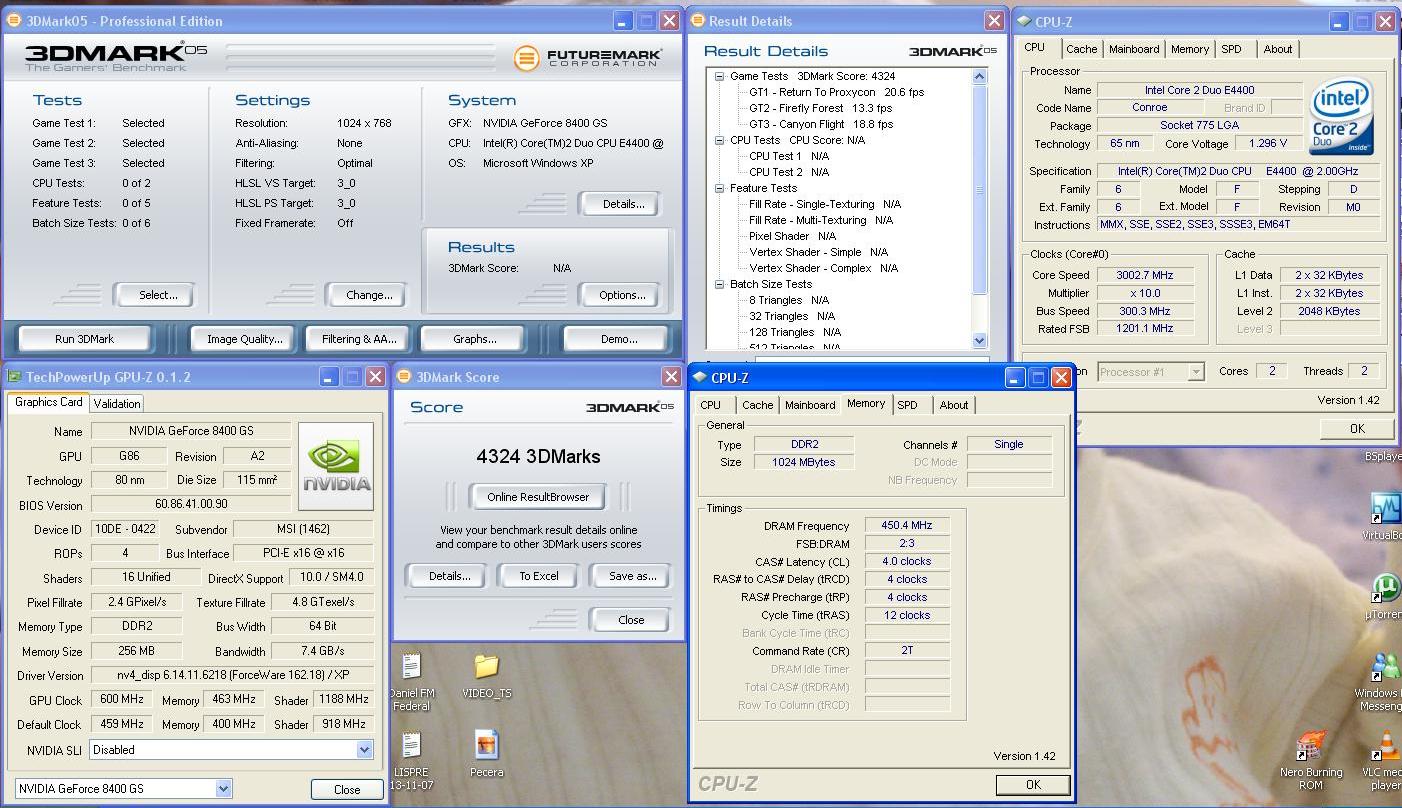
Task: Click the 4324 3DMarks score text
Action: (538, 456)
